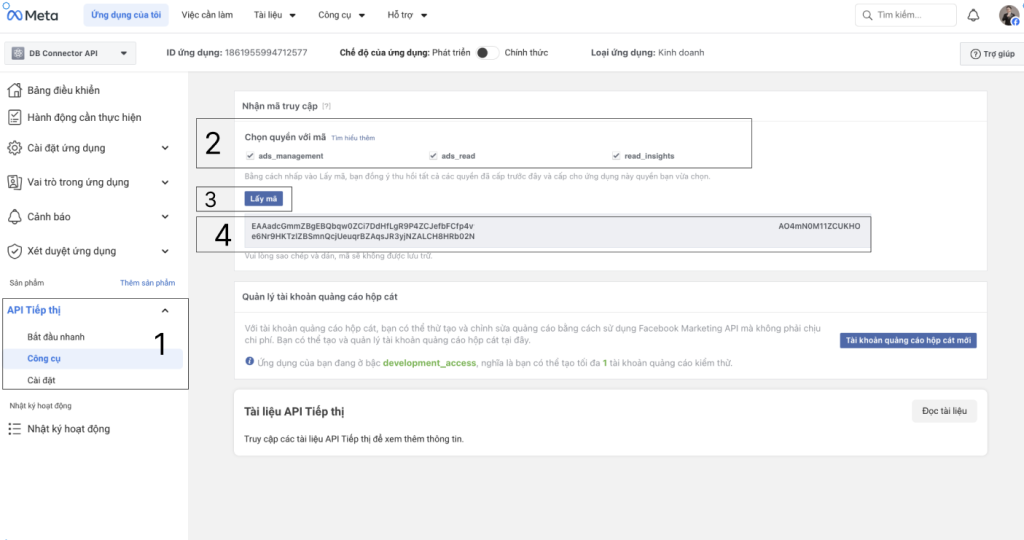Open notifications bell icon
This screenshot has width=1024, height=540.
tap(973, 15)
